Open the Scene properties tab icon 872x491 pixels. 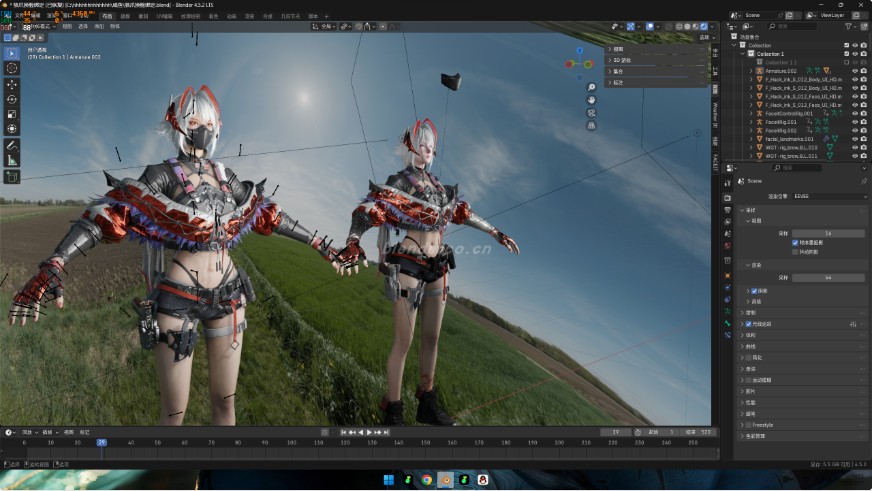tap(727, 234)
